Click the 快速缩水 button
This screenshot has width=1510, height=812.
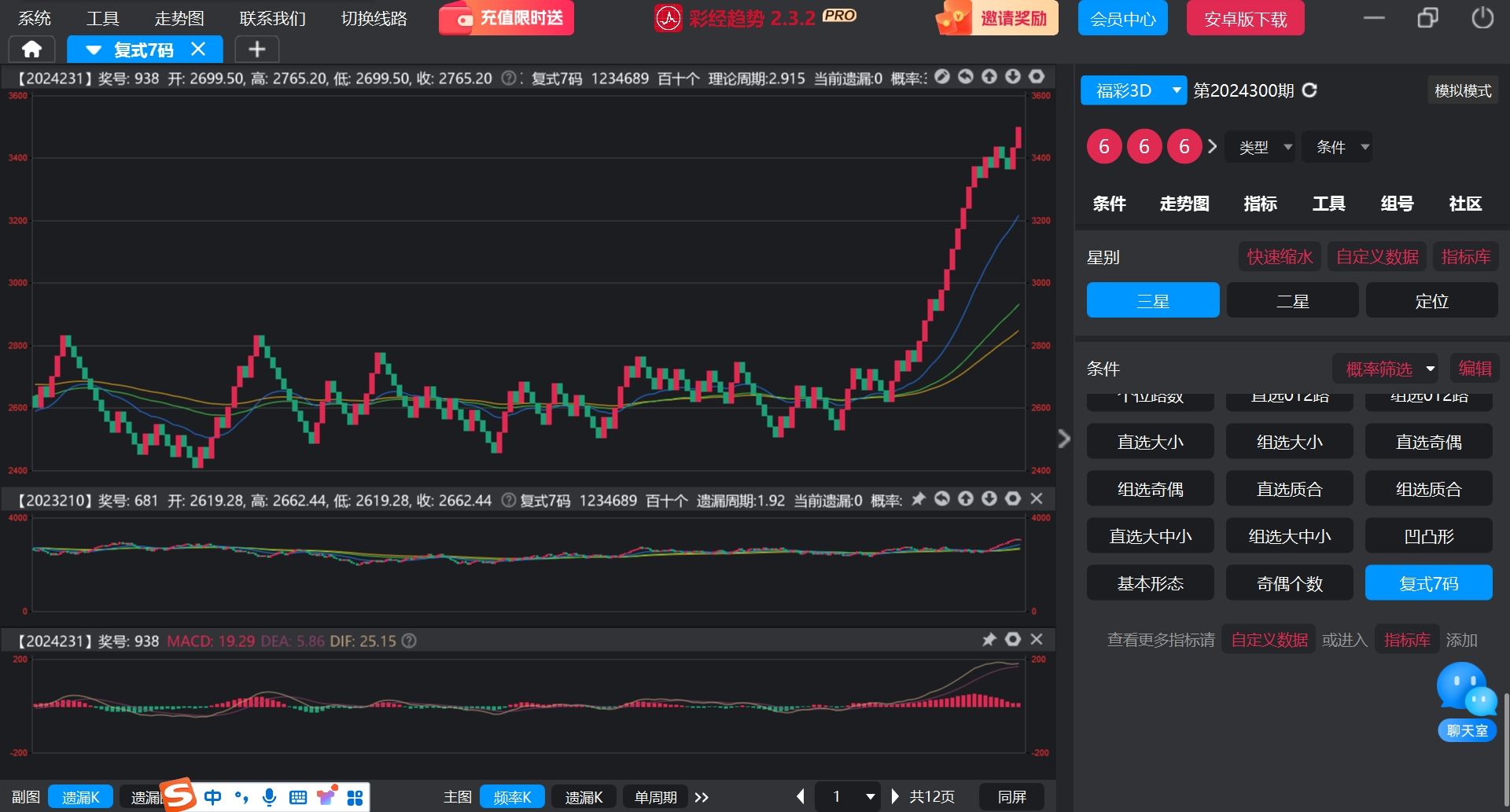coord(1280,256)
